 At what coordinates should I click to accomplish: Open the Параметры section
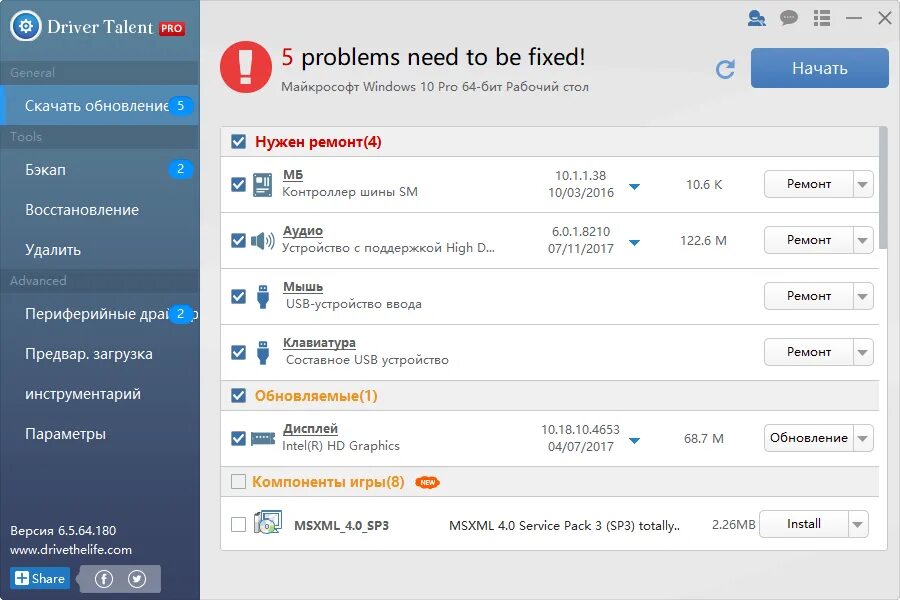pyautogui.click(x=99, y=434)
